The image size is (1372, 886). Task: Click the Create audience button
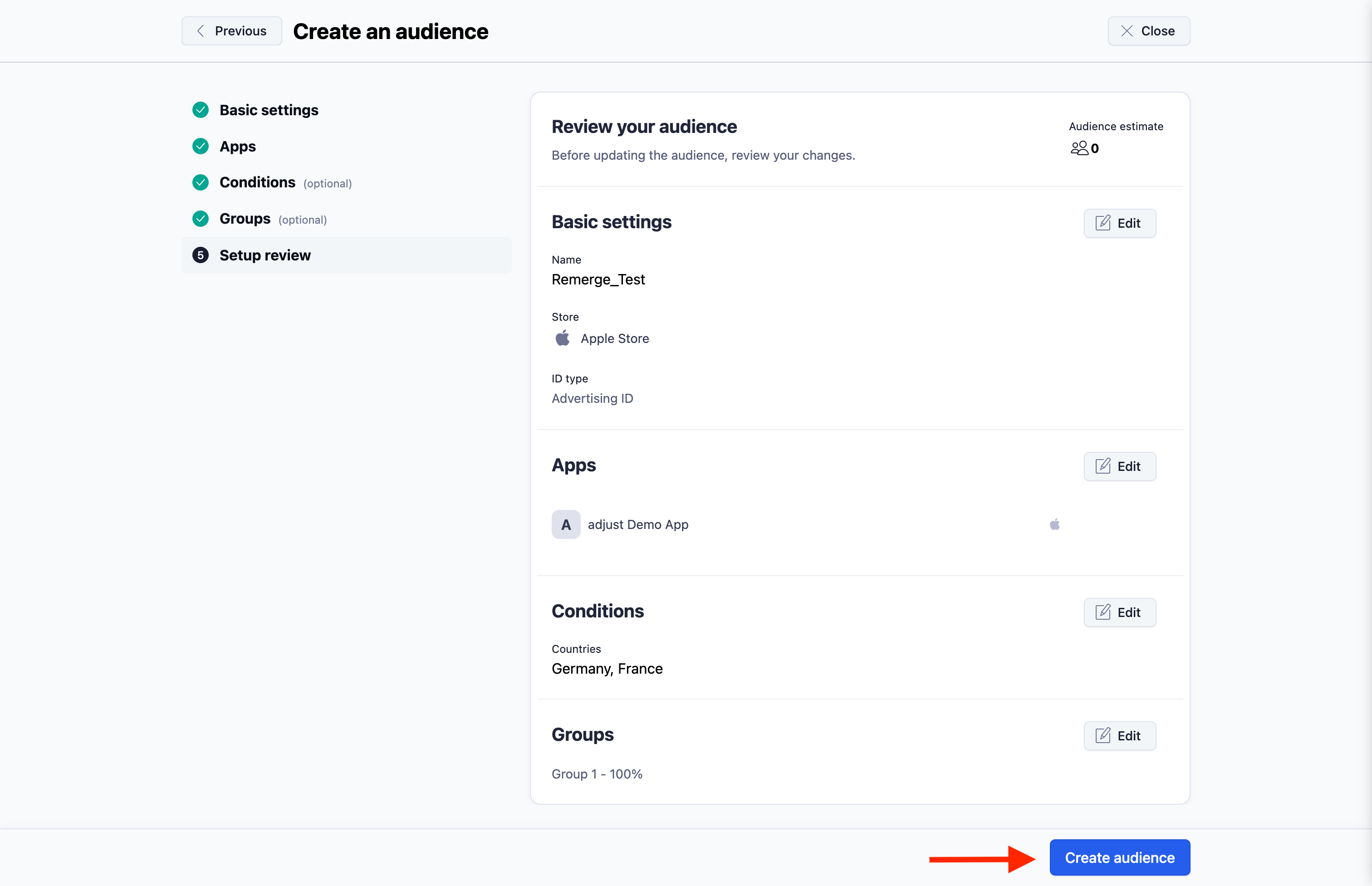point(1119,858)
